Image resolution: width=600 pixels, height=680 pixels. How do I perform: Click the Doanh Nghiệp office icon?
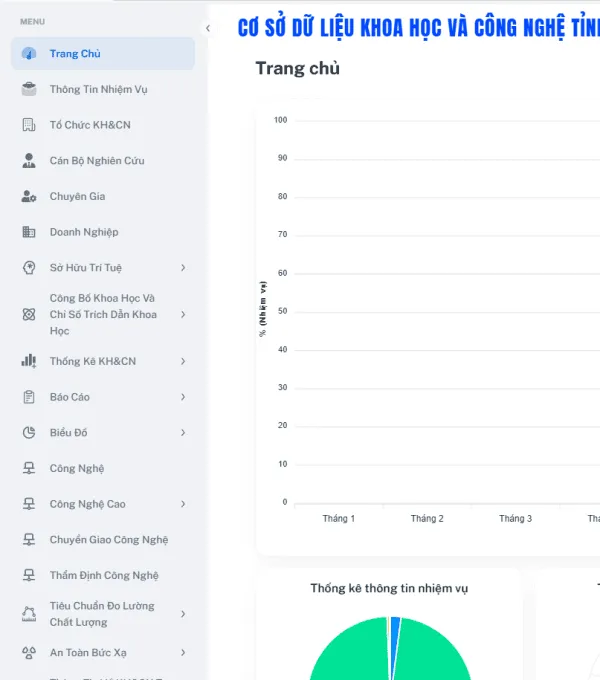coord(29,232)
